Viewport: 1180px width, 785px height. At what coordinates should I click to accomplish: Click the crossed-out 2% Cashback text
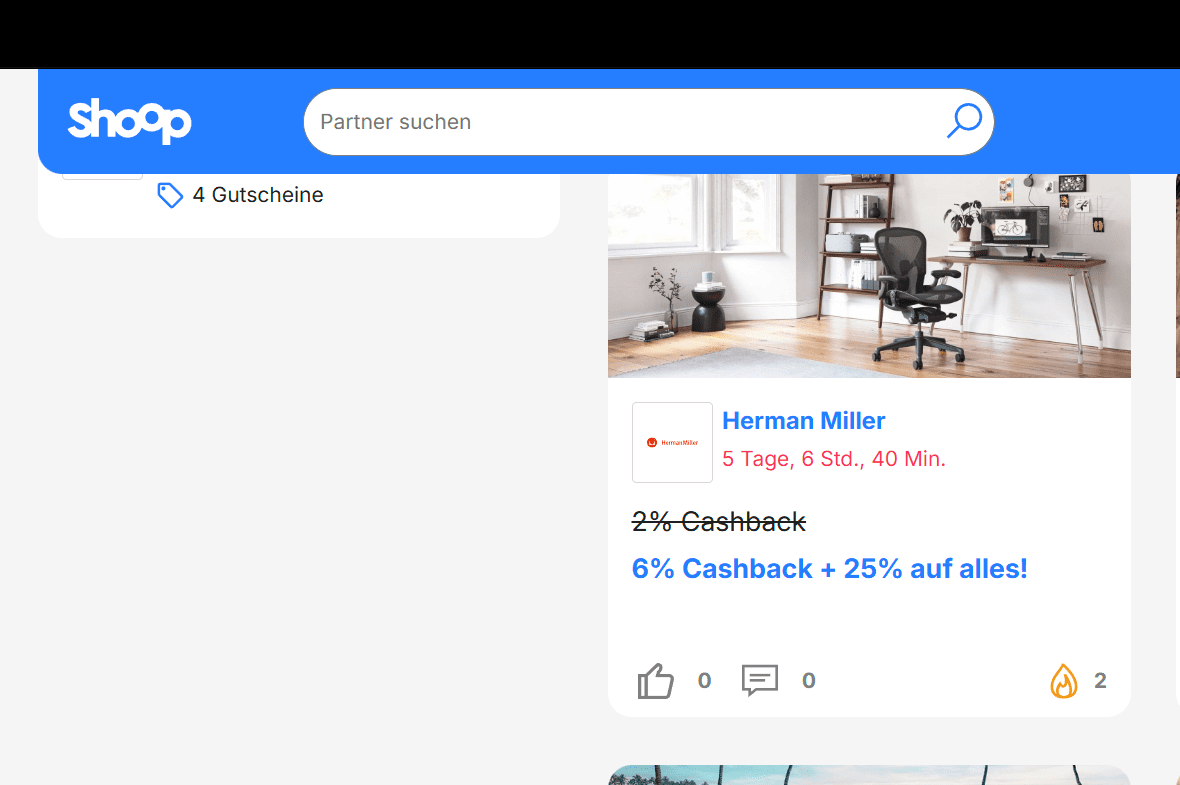719,522
